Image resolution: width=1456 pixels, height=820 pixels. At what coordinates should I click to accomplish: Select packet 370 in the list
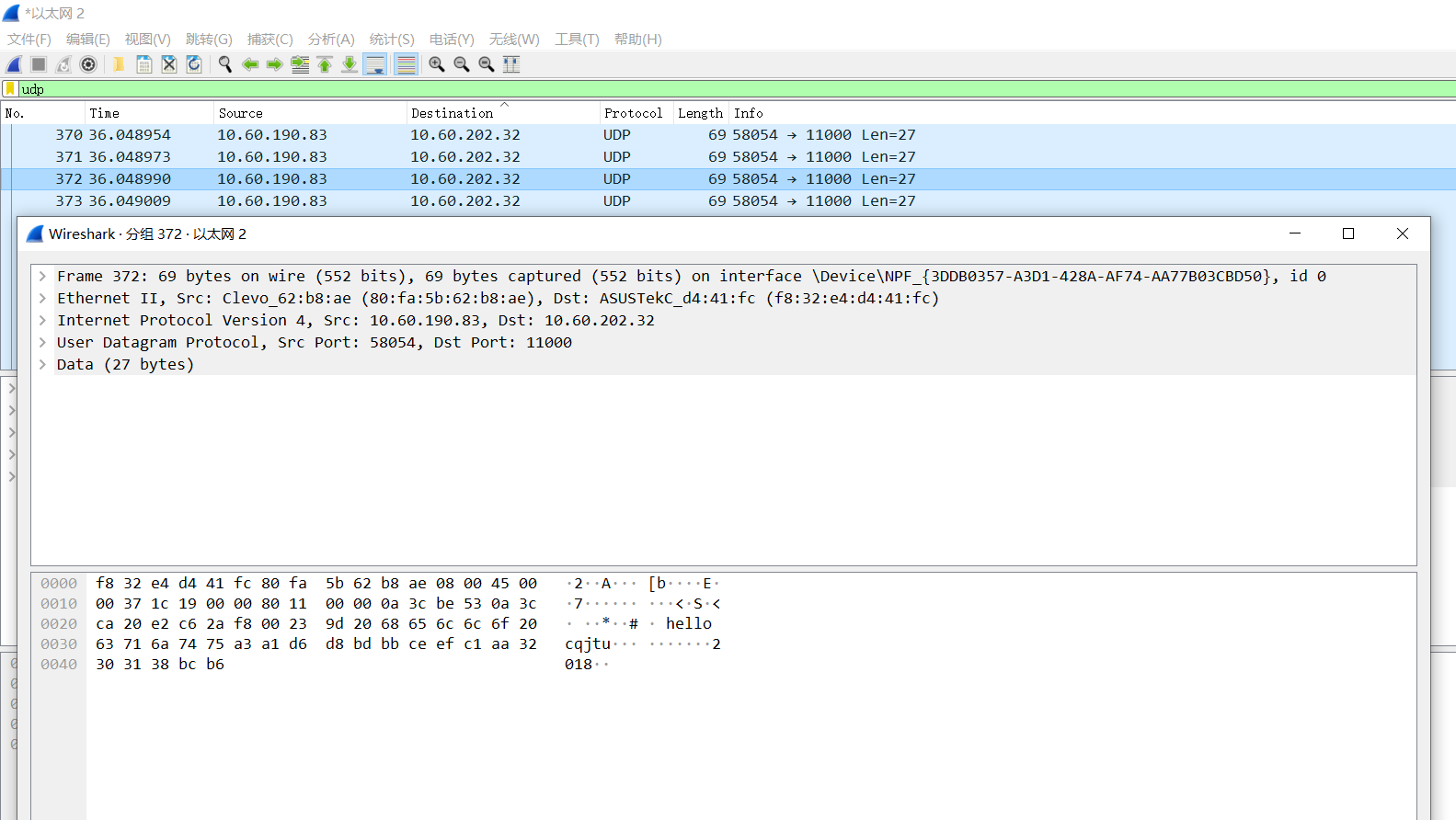pos(728,135)
